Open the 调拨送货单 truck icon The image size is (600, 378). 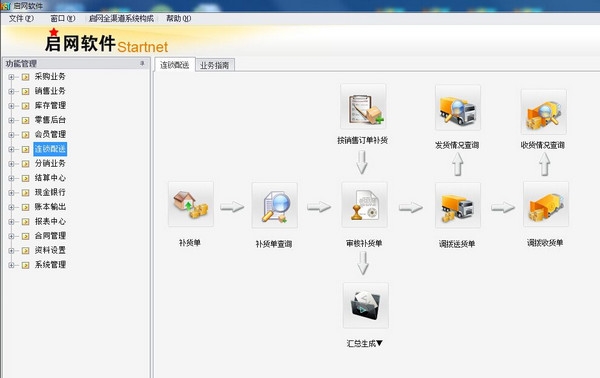tap(458, 205)
